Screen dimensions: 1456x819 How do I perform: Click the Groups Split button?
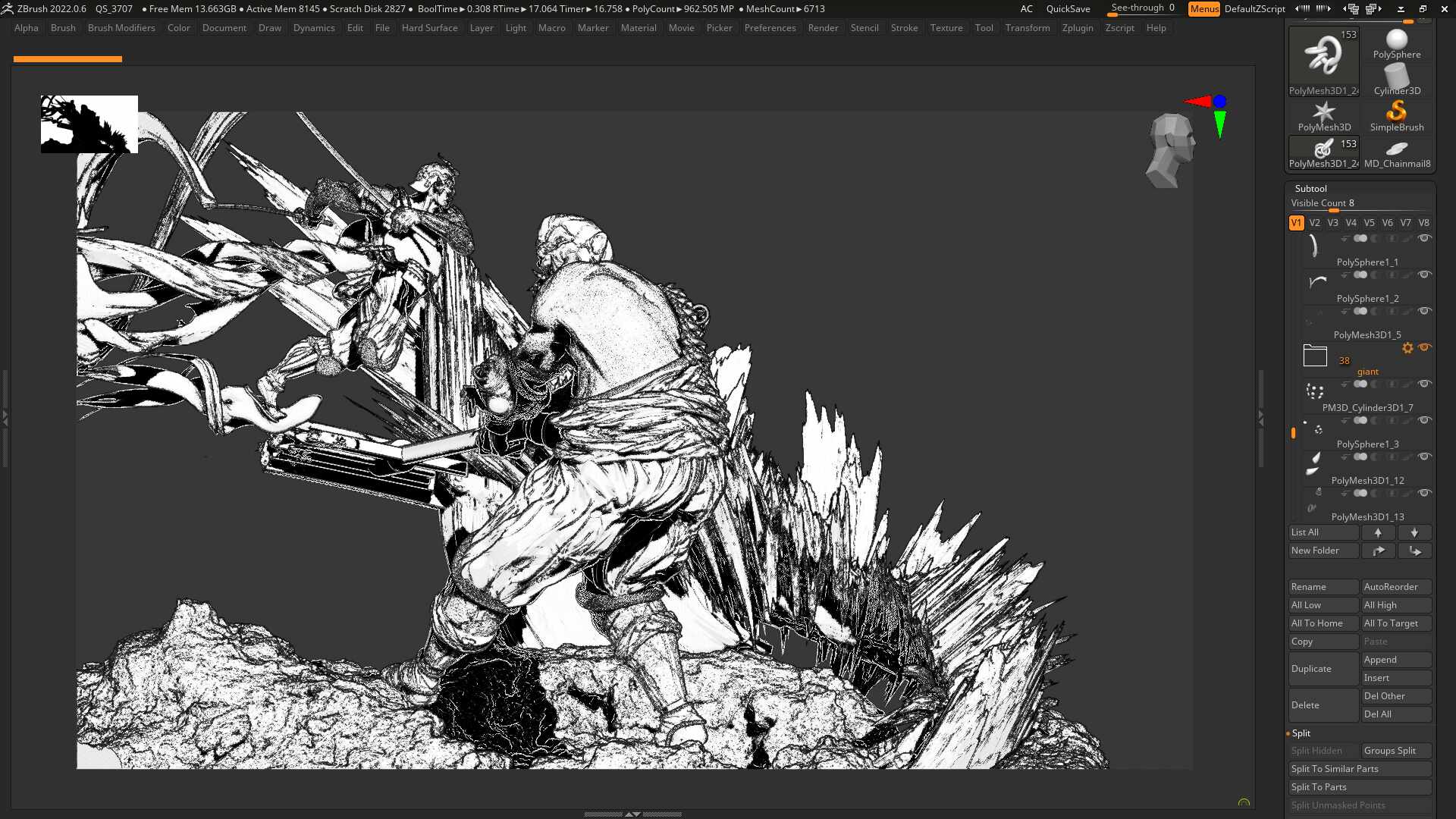[x=1396, y=751]
